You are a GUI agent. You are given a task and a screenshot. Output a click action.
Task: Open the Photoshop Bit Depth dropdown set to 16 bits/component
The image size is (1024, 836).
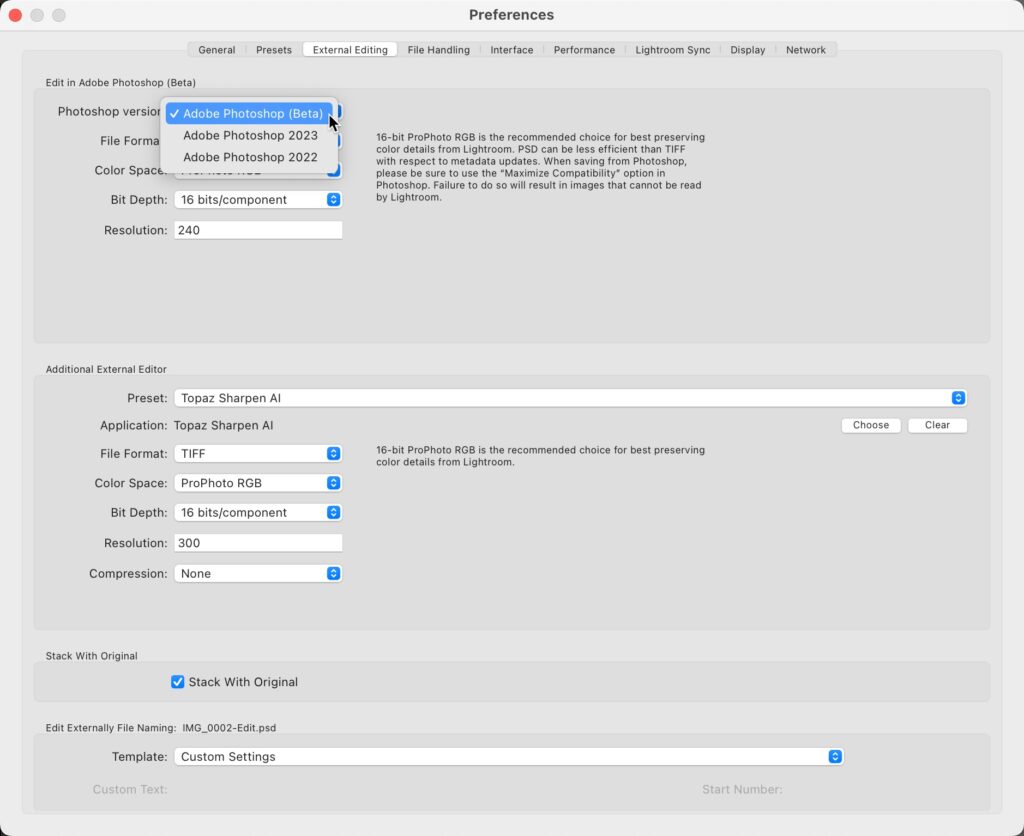tap(258, 200)
